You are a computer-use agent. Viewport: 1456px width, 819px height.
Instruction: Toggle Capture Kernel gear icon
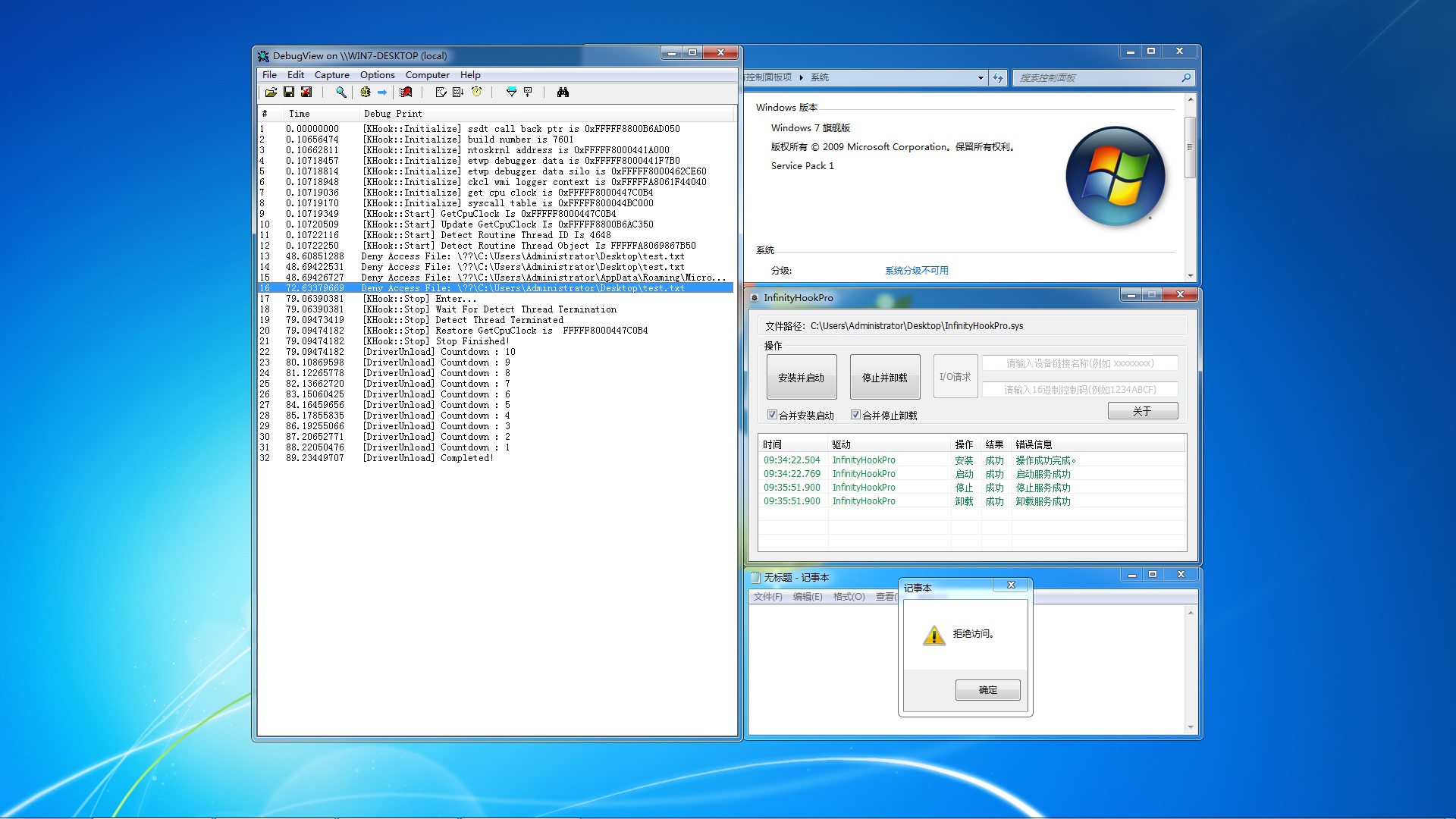366,93
